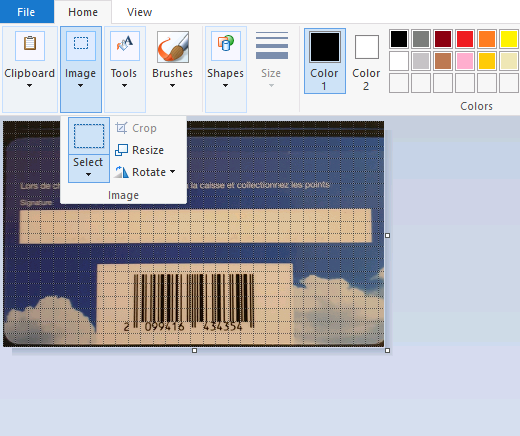
Task: Click the bottom-middle canvas resize handle
Action: point(195,350)
